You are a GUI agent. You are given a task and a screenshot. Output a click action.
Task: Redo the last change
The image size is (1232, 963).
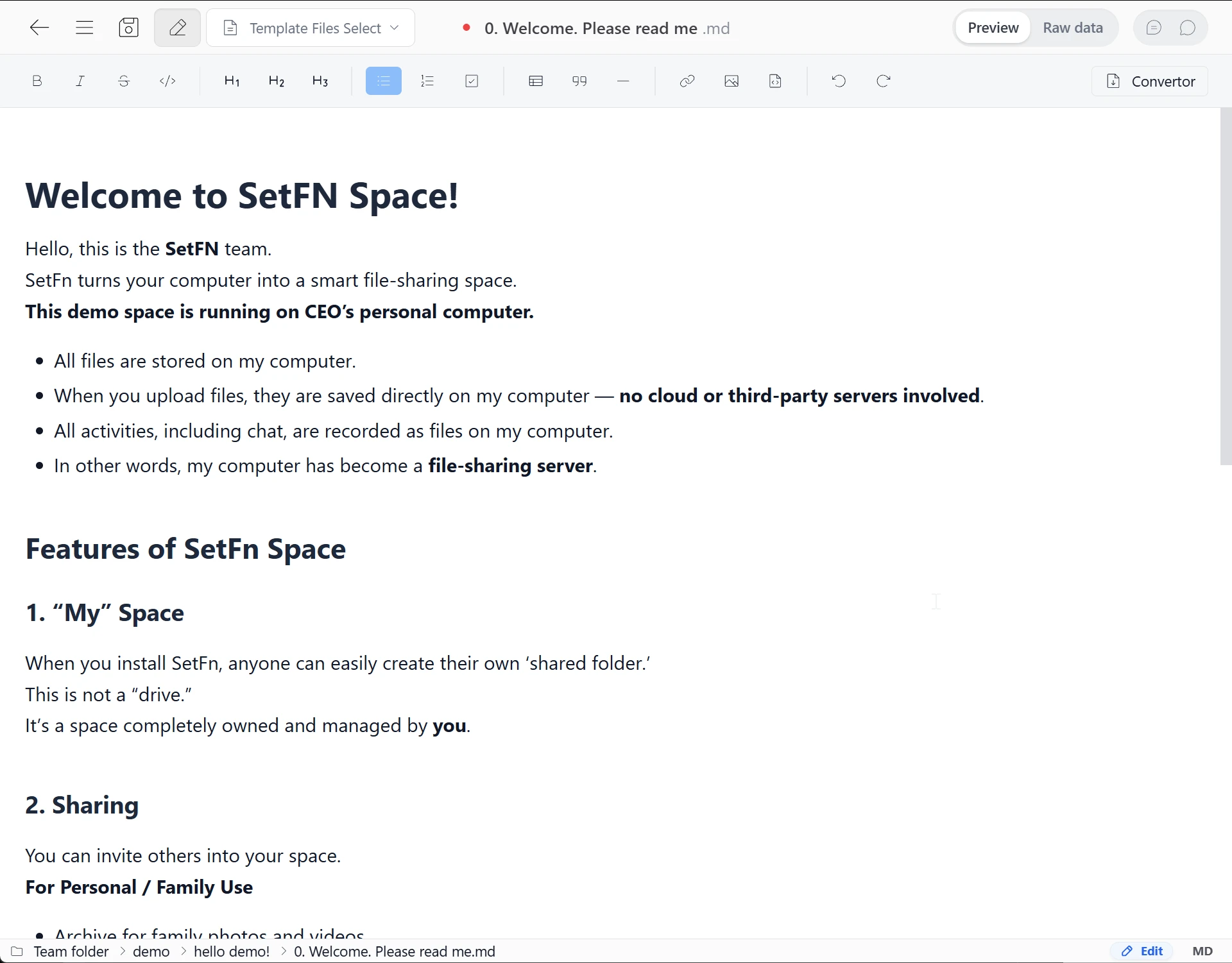tap(884, 81)
